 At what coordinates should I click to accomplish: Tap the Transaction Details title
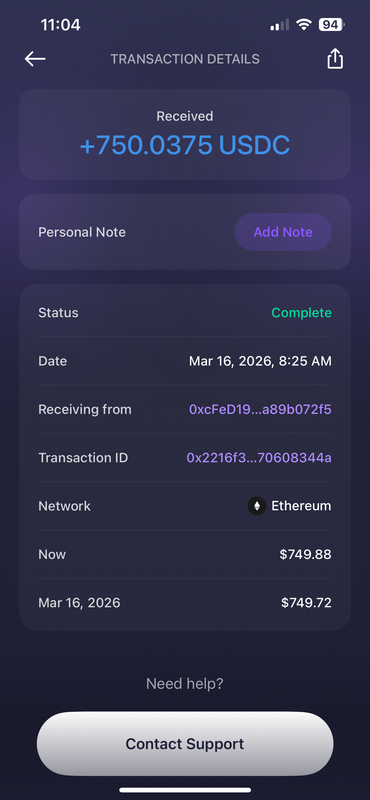pyautogui.click(x=185, y=59)
